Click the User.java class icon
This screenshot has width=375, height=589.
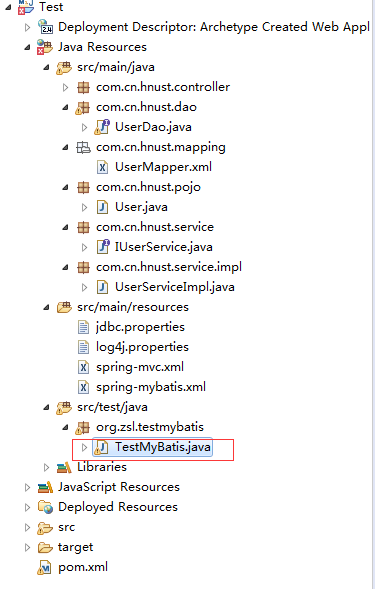pyautogui.click(x=102, y=207)
